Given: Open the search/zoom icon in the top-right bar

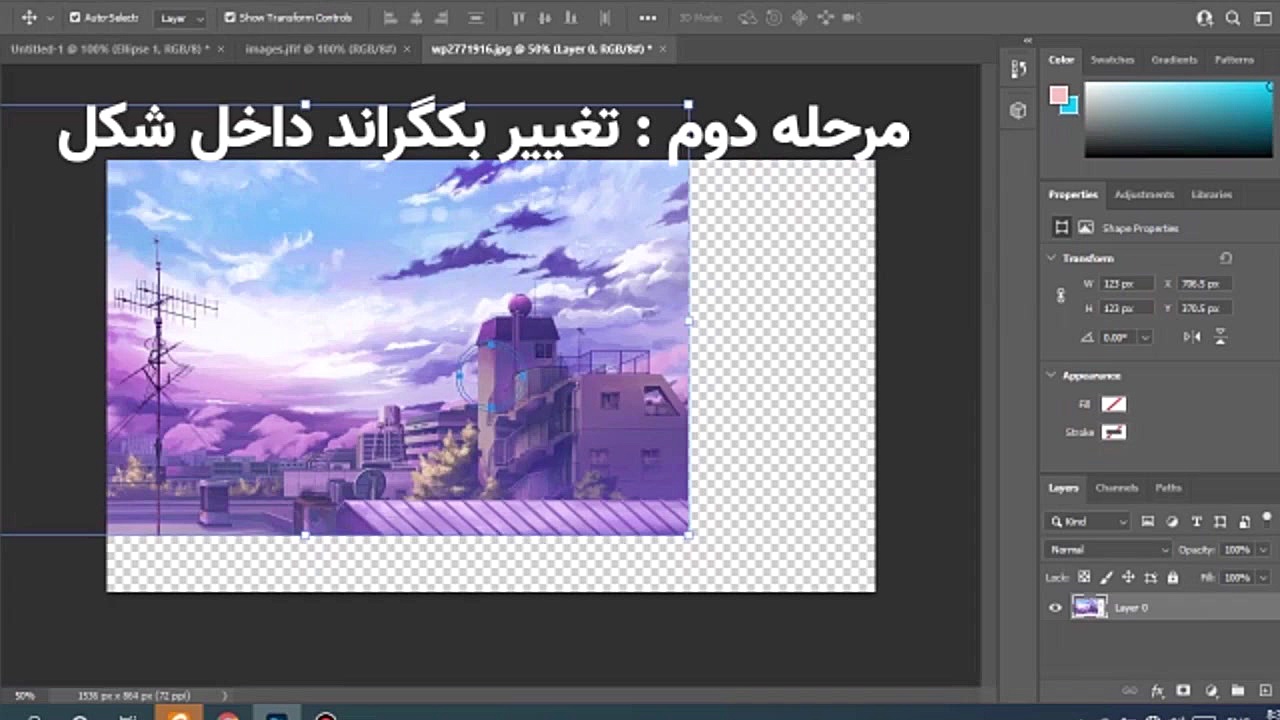Looking at the screenshot, I should click(x=1234, y=17).
